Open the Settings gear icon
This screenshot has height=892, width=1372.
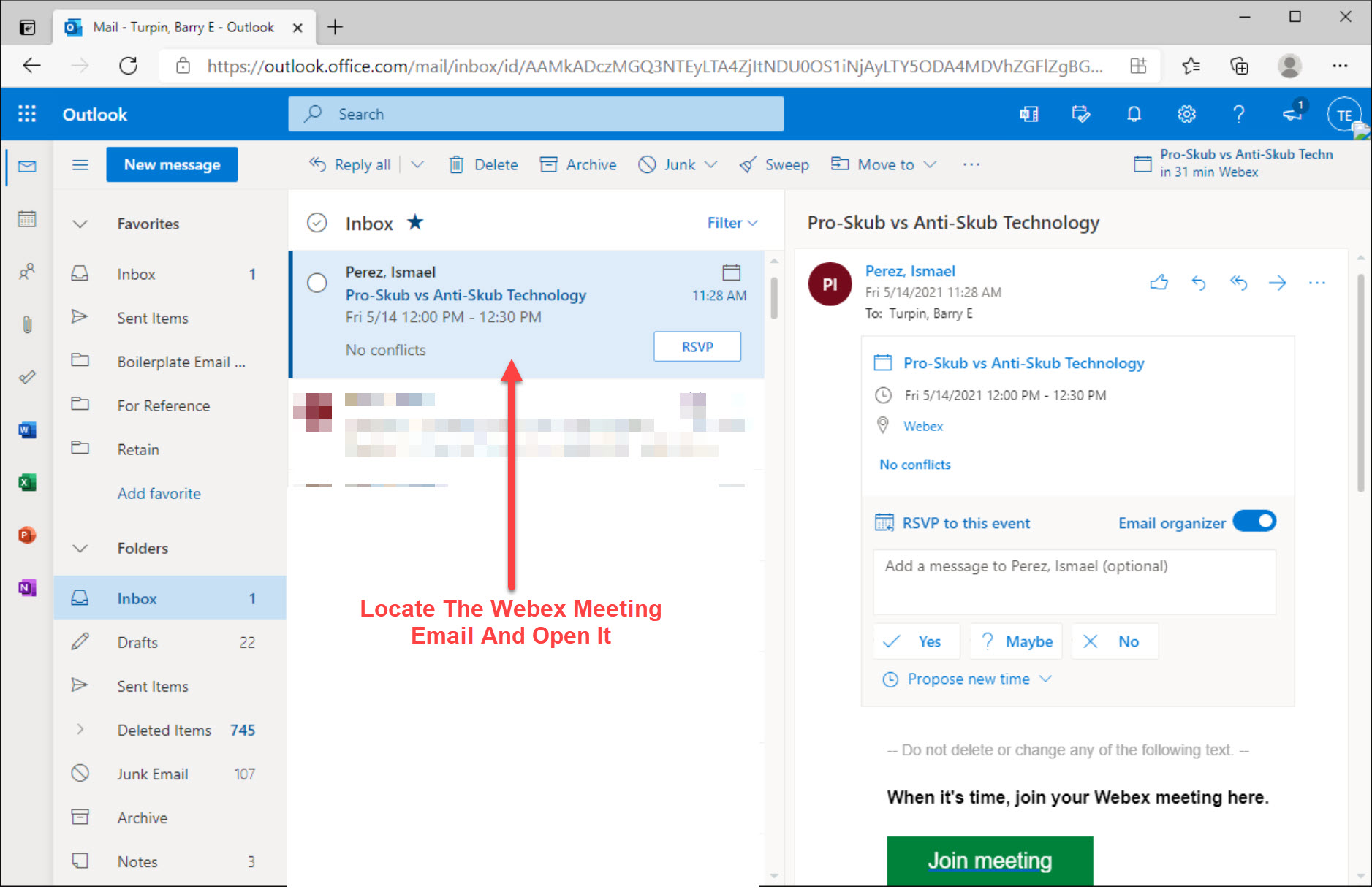point(1186,114)
